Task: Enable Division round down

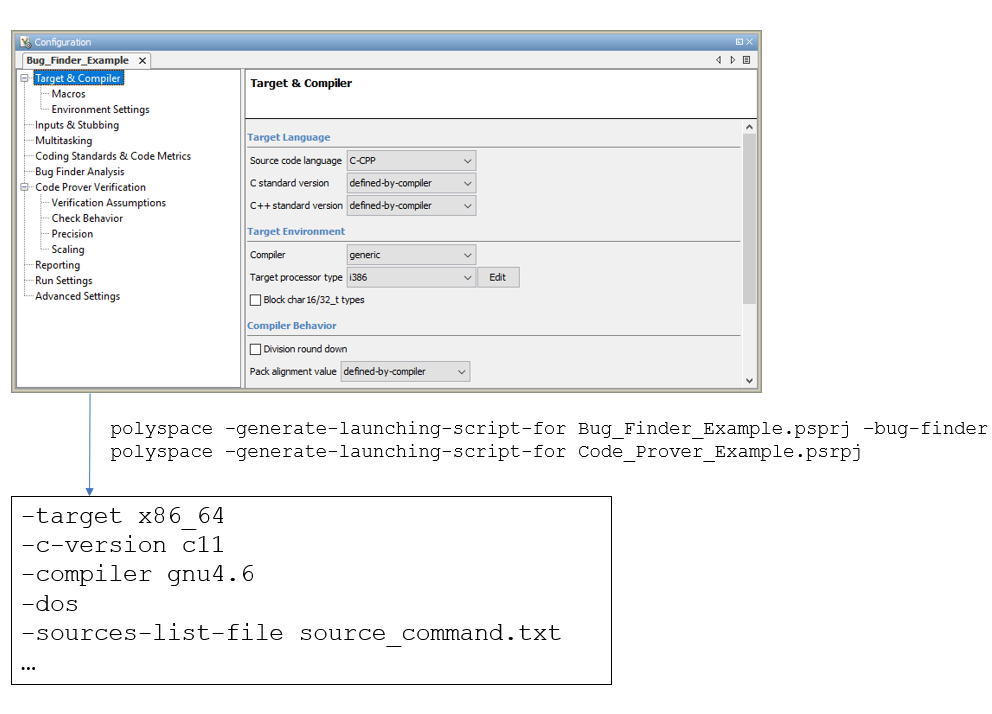Action: [x=255, y=348]
